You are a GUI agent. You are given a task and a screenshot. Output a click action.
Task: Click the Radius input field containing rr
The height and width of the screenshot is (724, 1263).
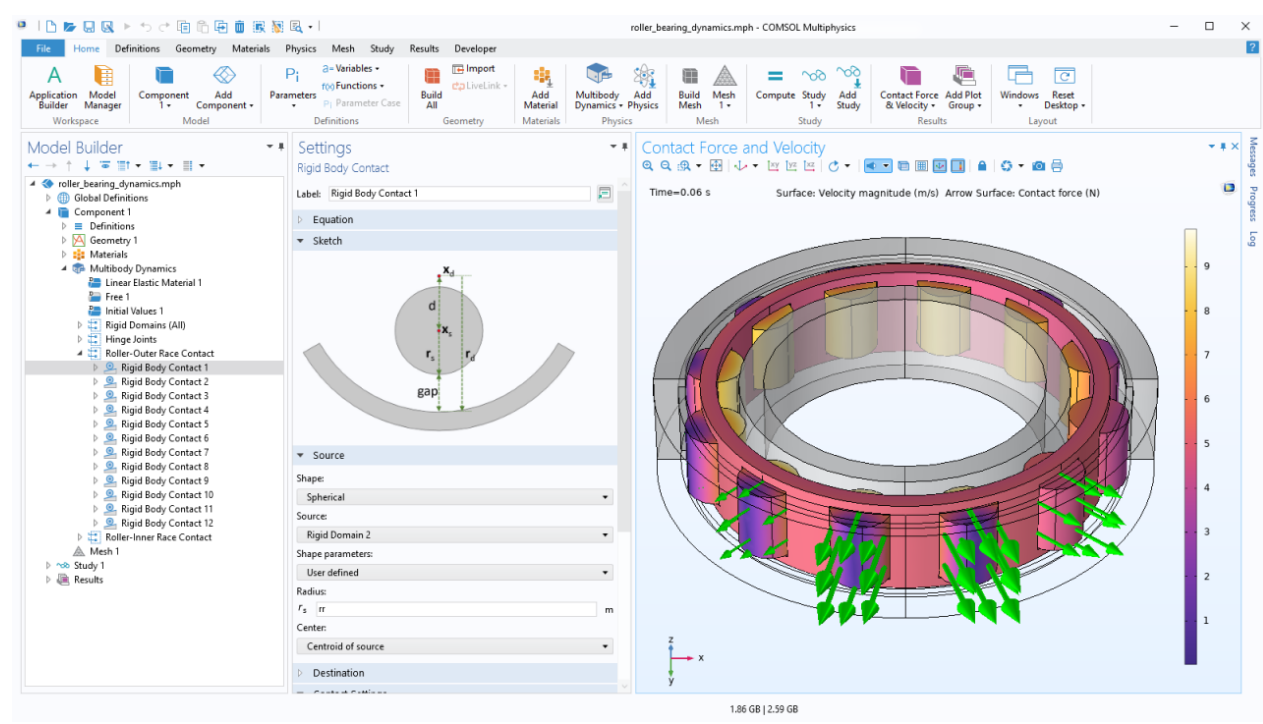click(456, 609)
